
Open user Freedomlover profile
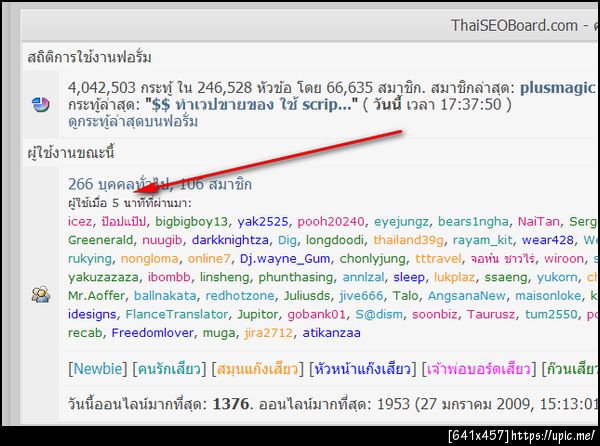152,333
